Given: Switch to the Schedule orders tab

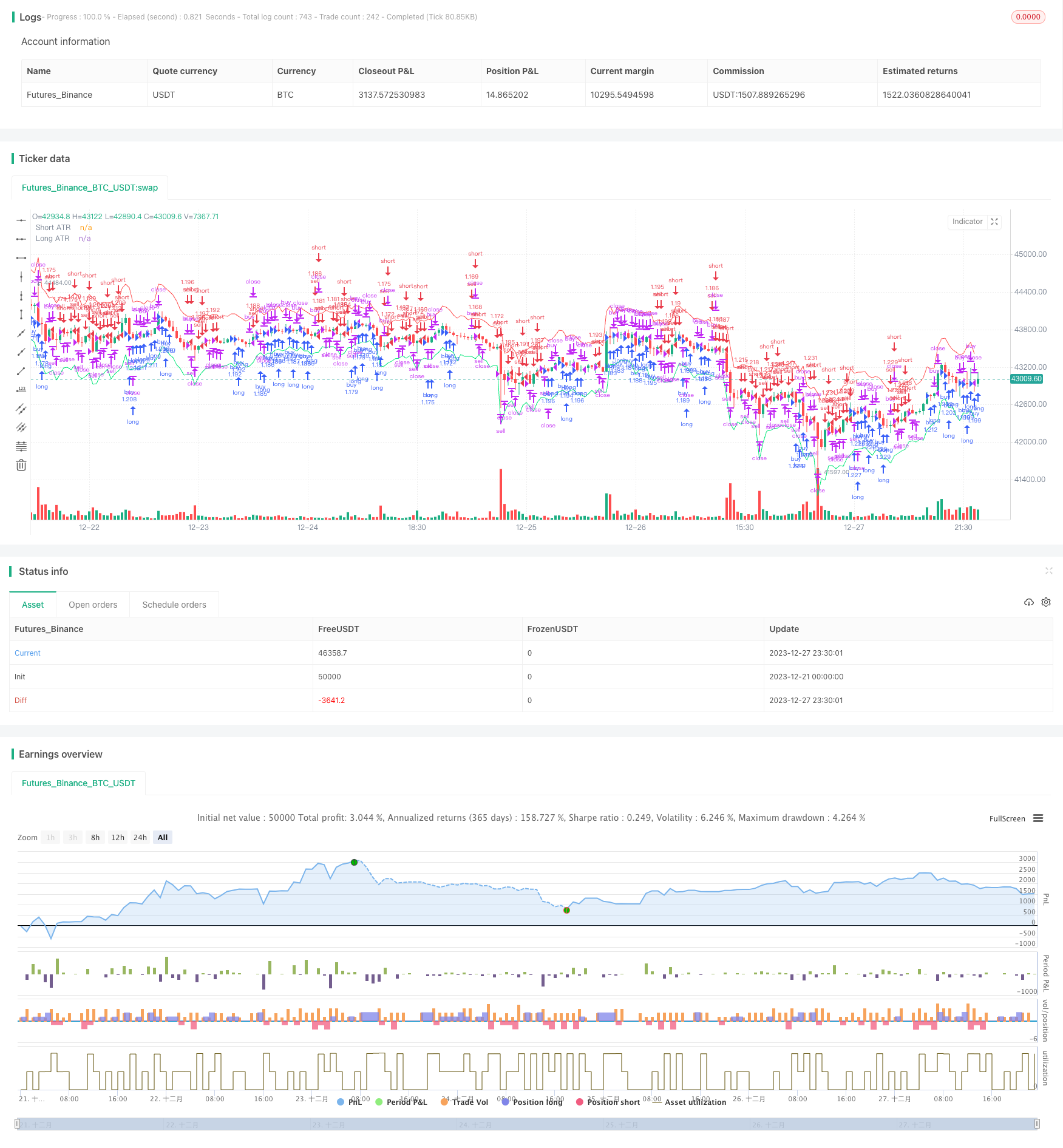Looking at the screenshot, I should click(174, 605).
